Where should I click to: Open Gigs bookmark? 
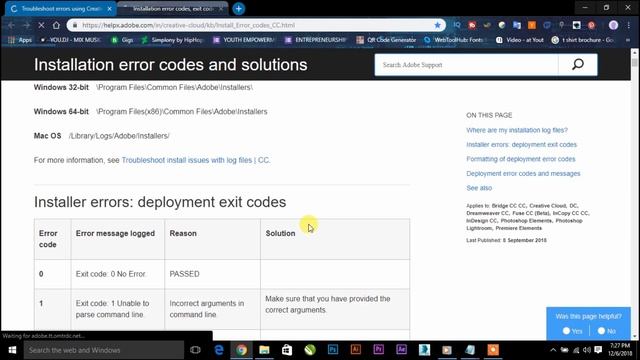(122, 40)
